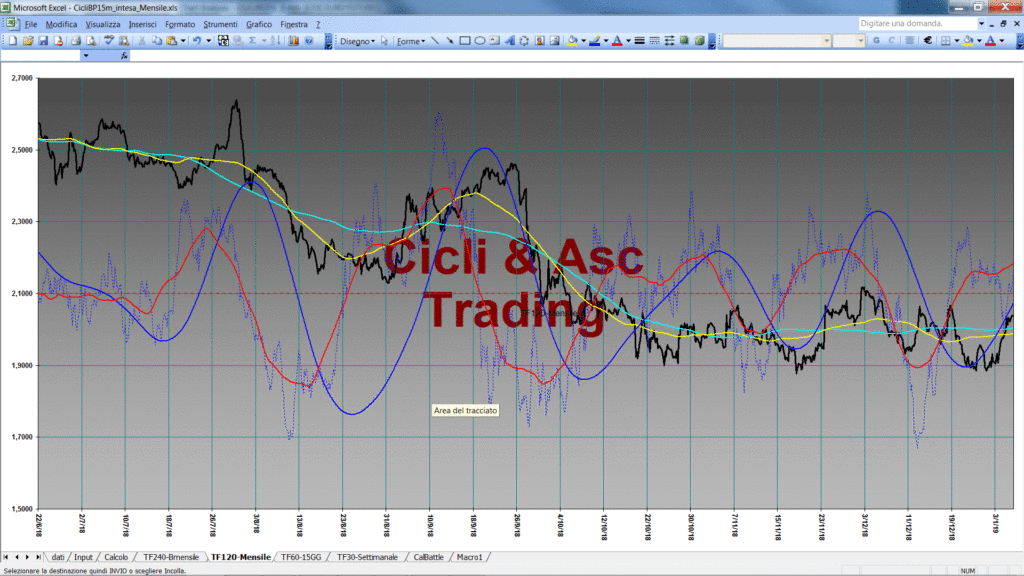Expand the Name Box dropdown arrow
The width and height of the screenshot is (1024, 576).
(86, 56)
